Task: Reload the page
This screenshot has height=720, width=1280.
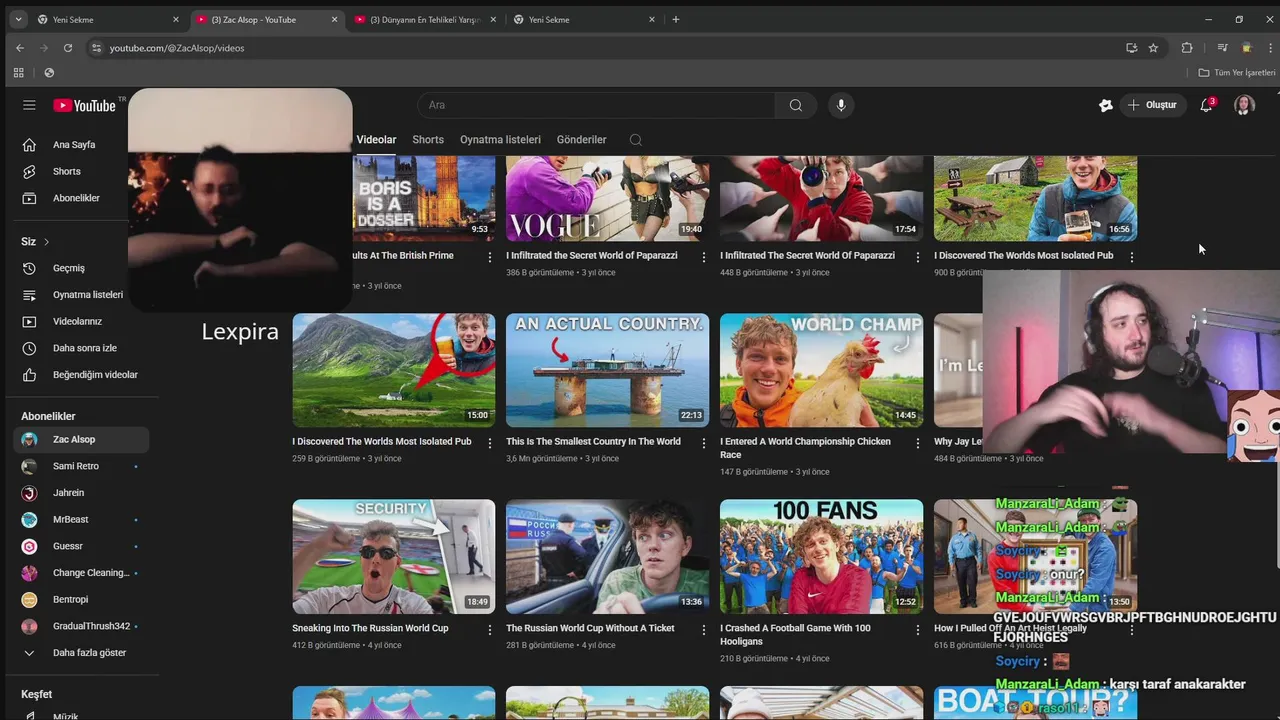Action: point(68,48)
